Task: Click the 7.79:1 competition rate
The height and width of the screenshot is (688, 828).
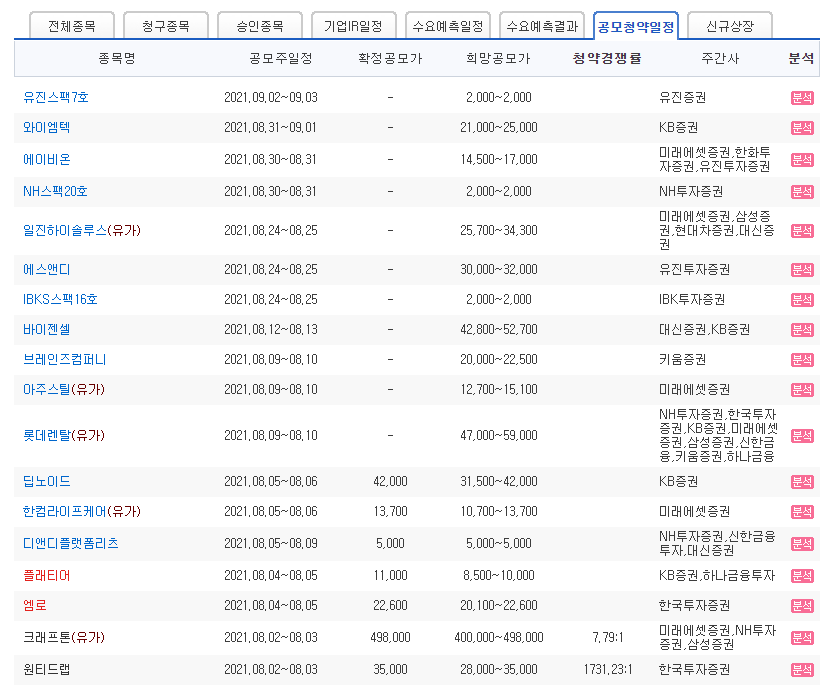Action: pyautogui.click(x=608, y=637)
